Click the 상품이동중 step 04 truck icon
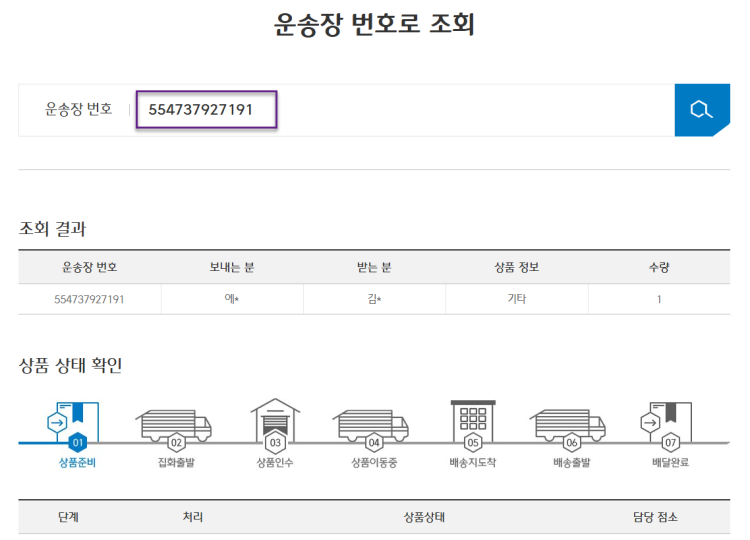The height and width of the screenshot is (540, 750). pos(372,426)
